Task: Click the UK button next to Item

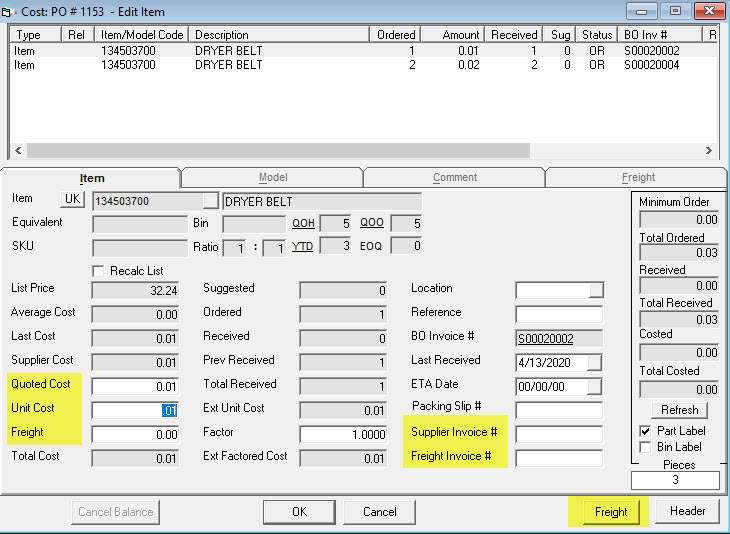Action: coord(73,199)
